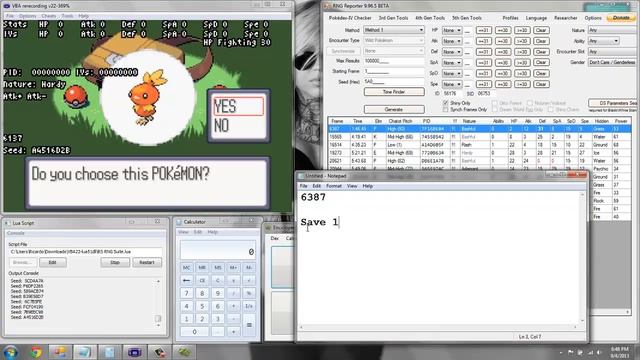Image resolution: width=640 pixels, height=360 pixels.
Task: Open the Pokédex-IV Checker menu
Action: (350, 18)
